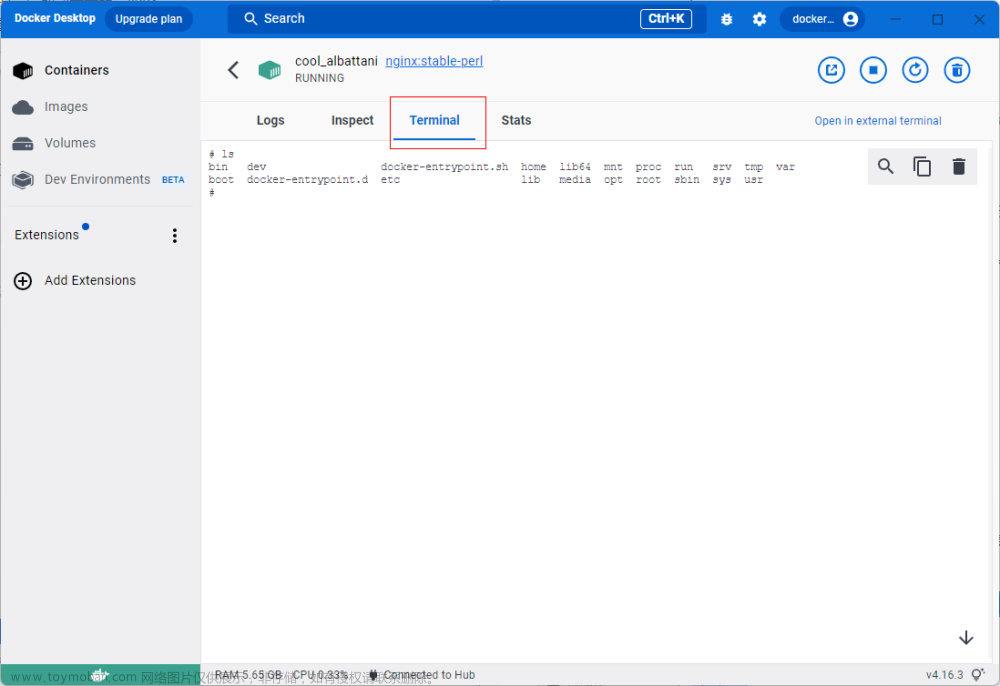Switch to the Inspect tab

[352, 120]
